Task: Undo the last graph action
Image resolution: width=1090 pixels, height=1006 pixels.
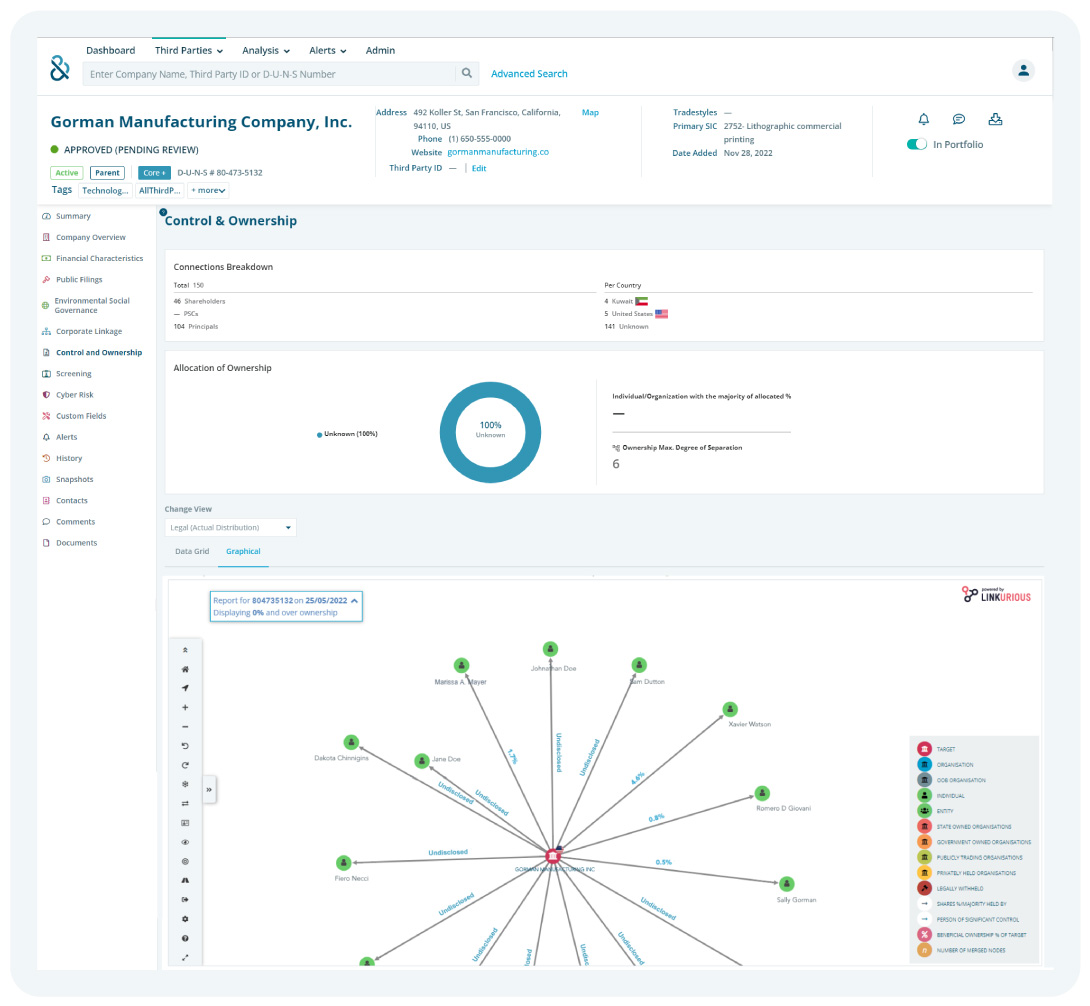Action: click(x=185, y=746)
